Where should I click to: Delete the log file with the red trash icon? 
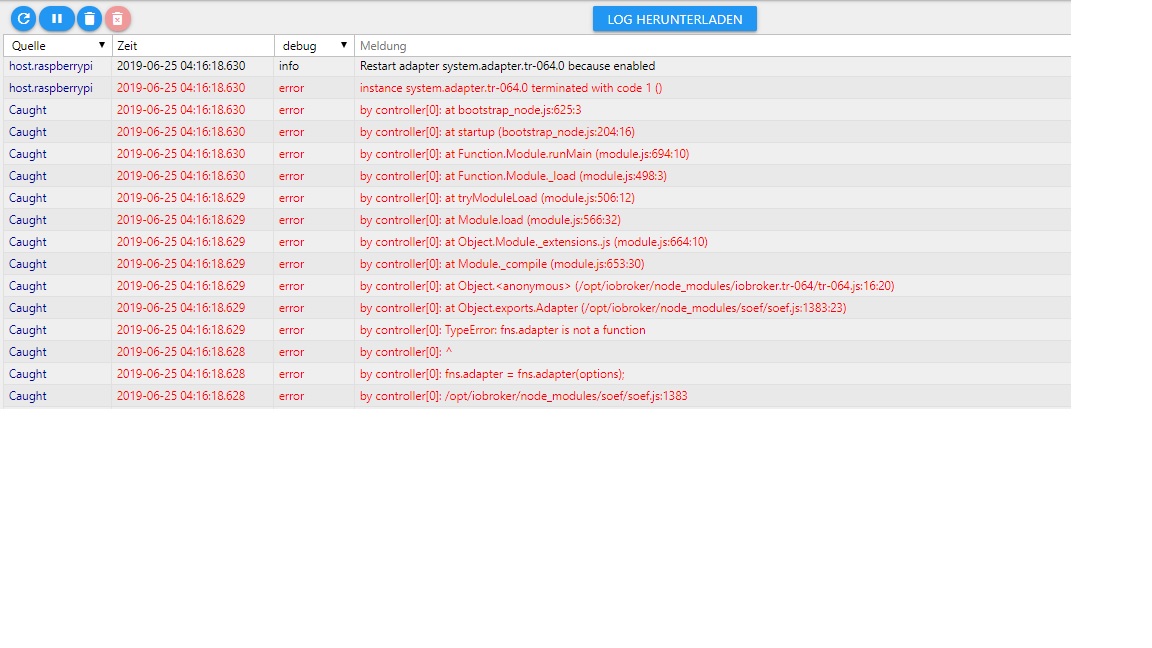tap(118, 18)
